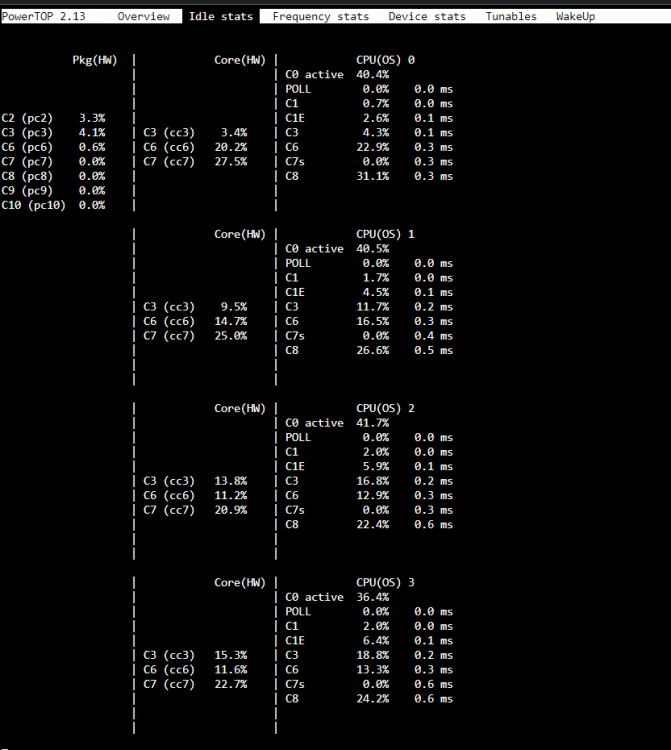671x750 pixels.
Task: Click core C6 (cc6) 20.2% value
Action: click(231, 147)
